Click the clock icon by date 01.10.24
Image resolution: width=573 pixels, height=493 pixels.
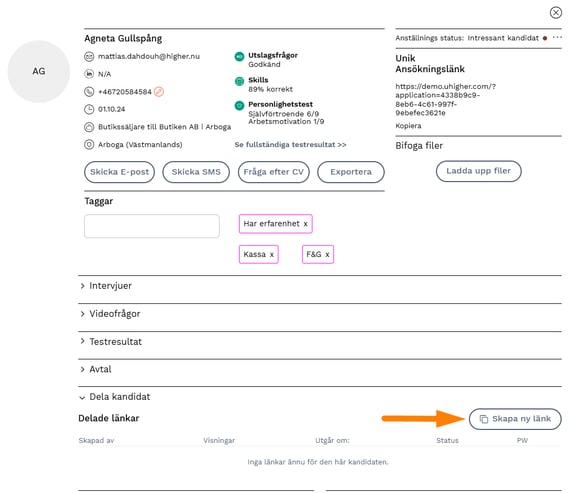coord(89,109)
